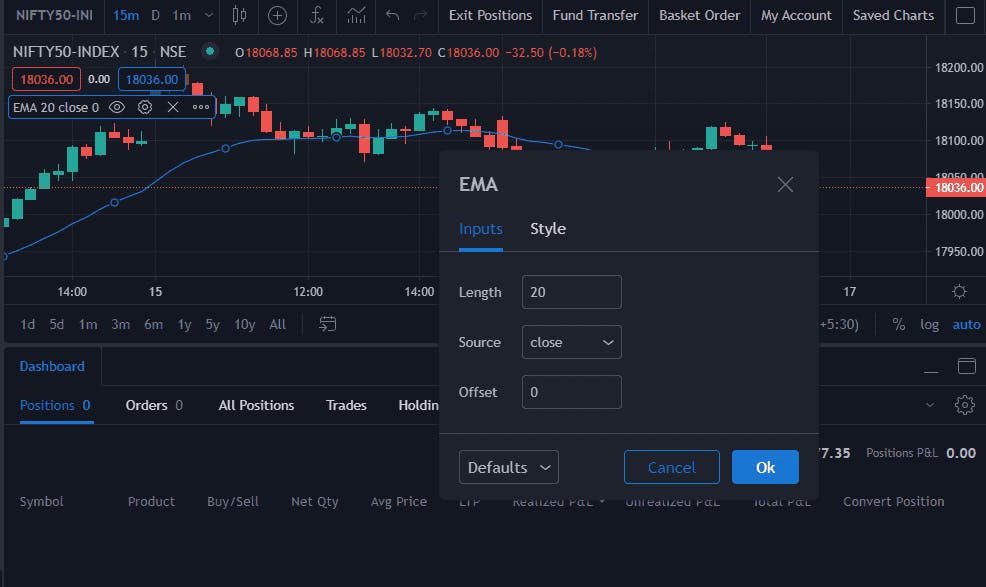986x587 pixels.
Task: Open the go-to-date calendar icon
Action: 328,324
